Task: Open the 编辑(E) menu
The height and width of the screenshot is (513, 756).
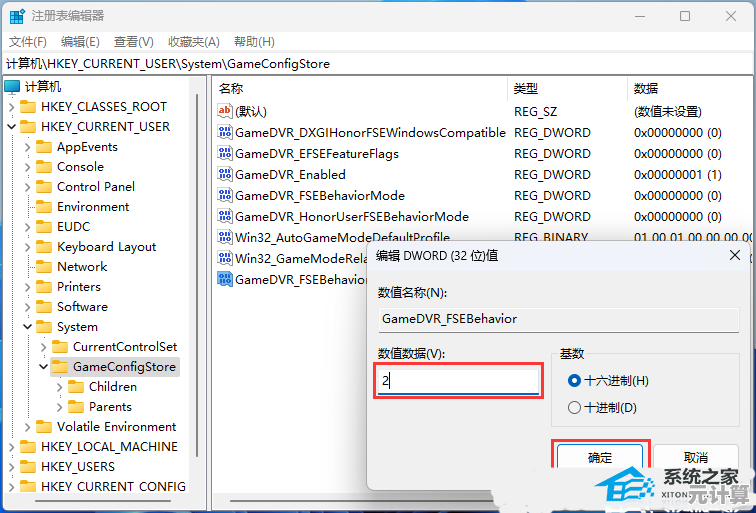Action: (80, 41)
